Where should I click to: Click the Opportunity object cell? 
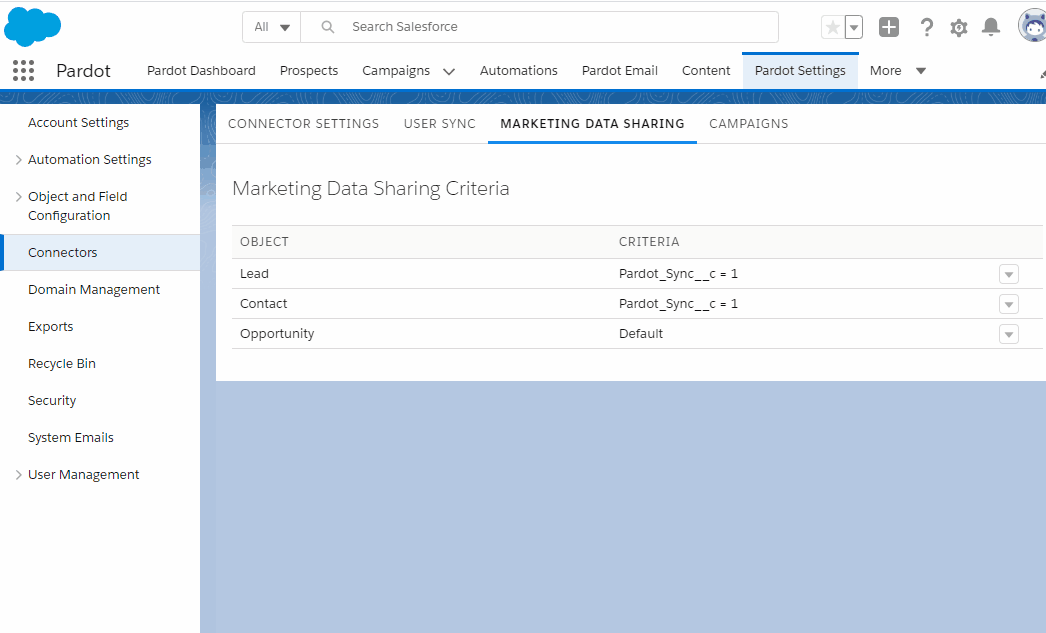click(x=277, y=334)
